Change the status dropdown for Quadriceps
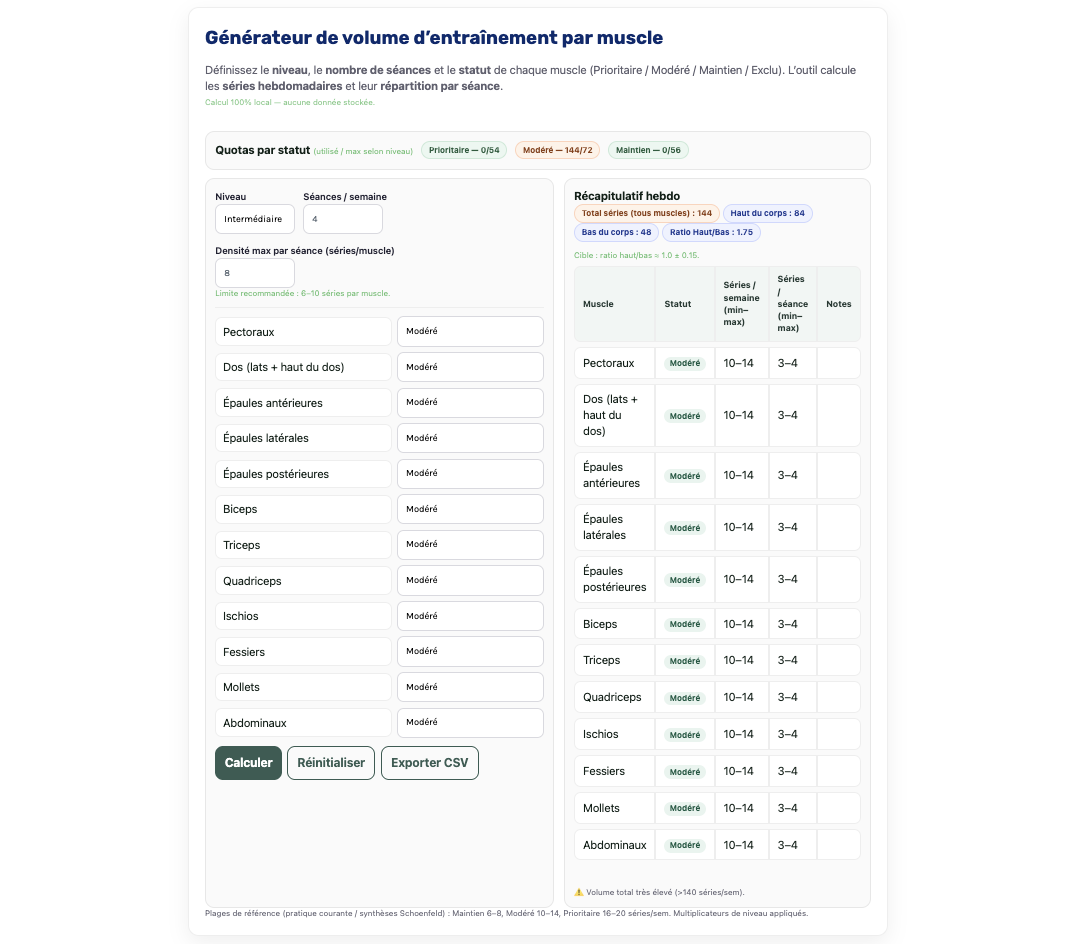This screenshot has width=1076, height=944. pos(470,580)
